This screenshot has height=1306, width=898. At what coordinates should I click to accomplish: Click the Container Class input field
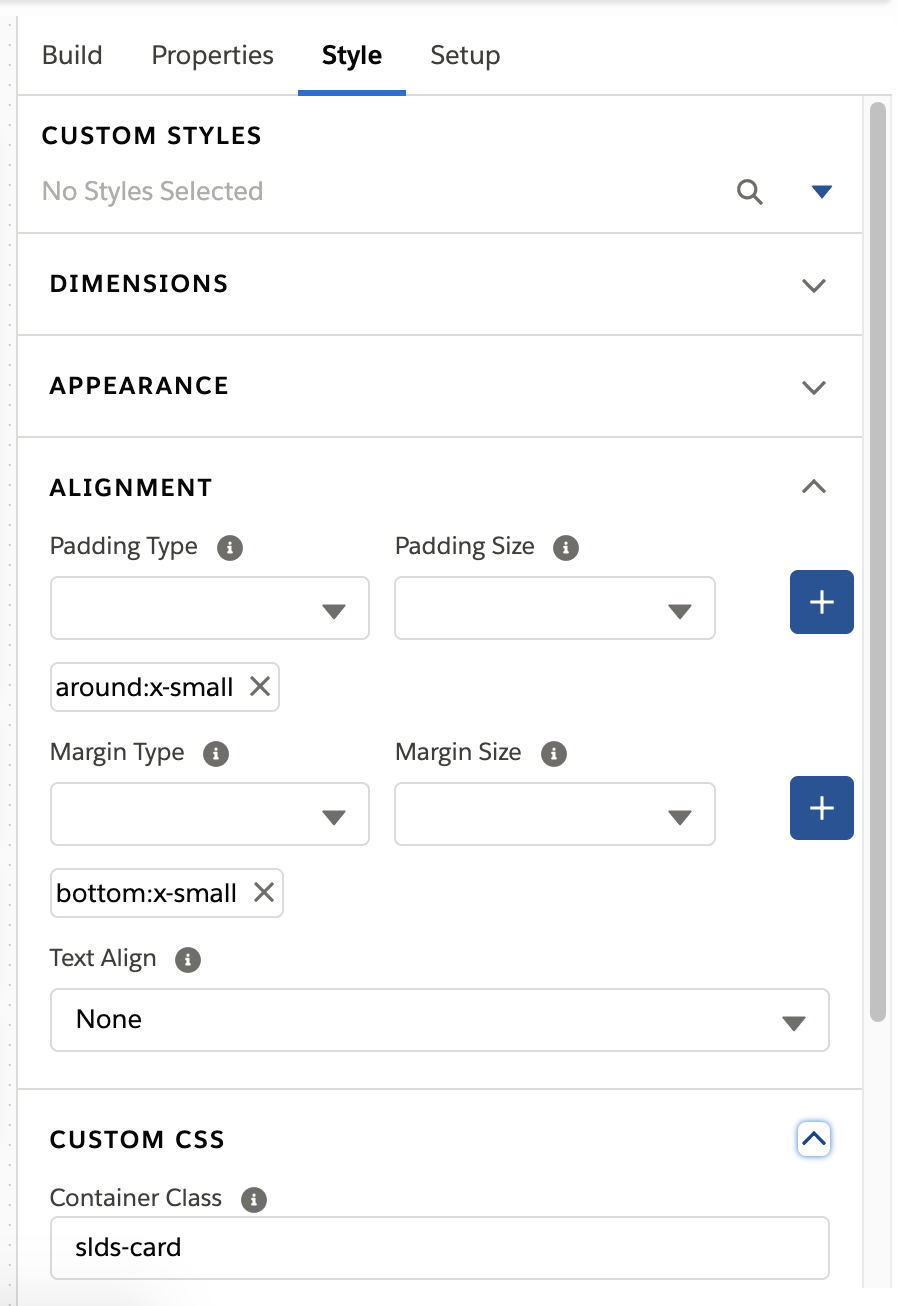[x=440, y=1248]
